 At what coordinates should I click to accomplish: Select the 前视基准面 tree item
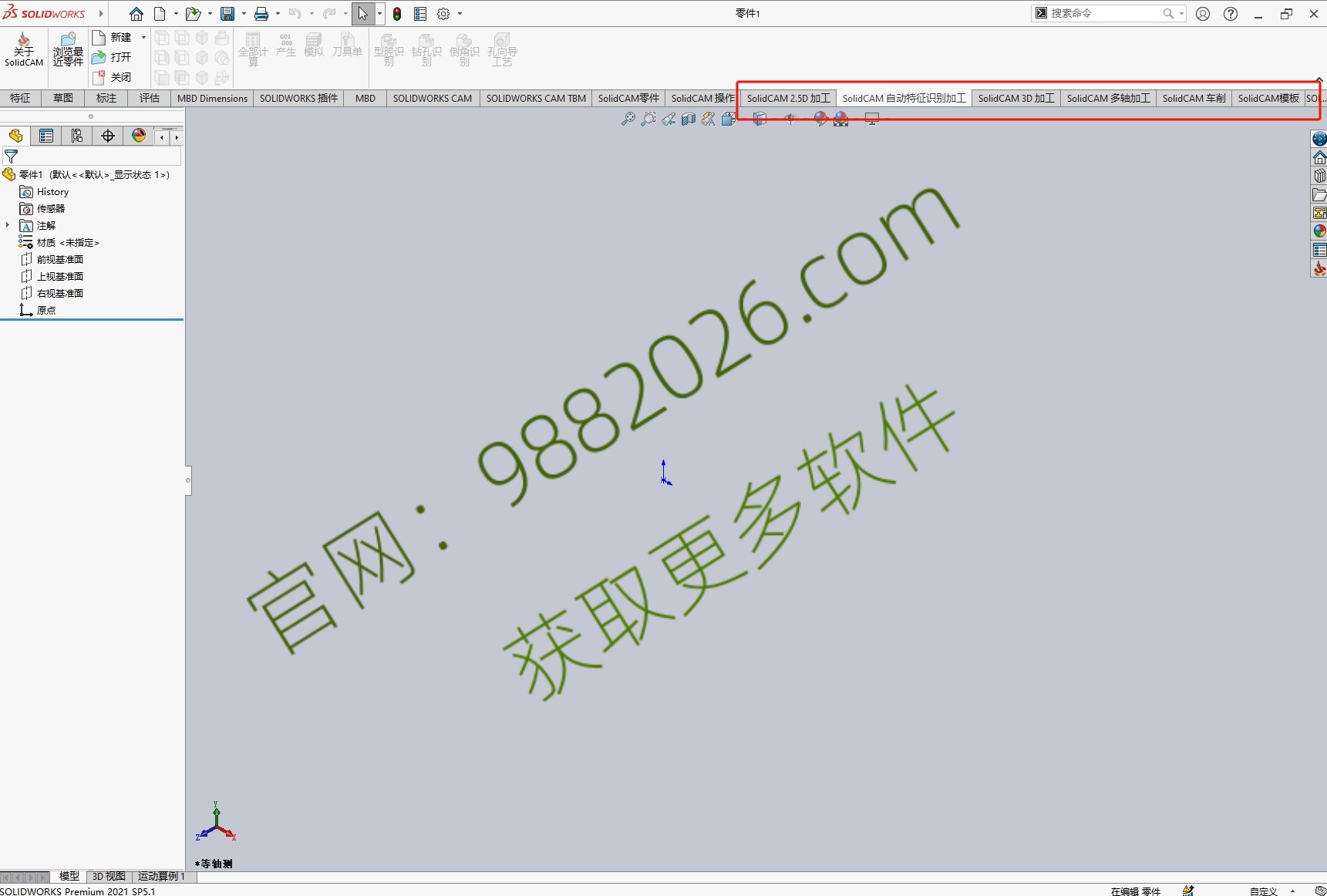(x=52, y=259)
